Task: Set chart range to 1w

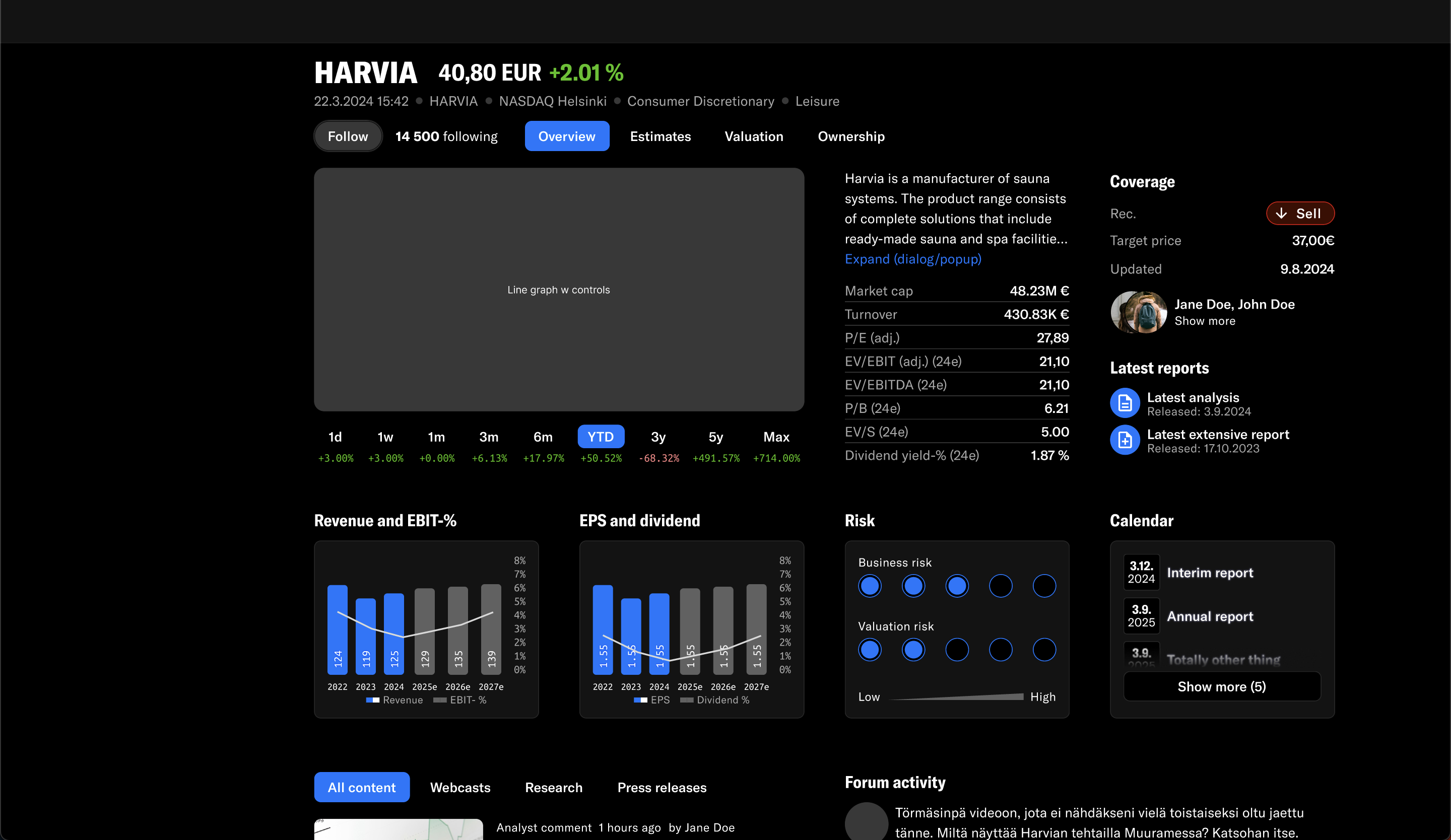Action: 385,437
